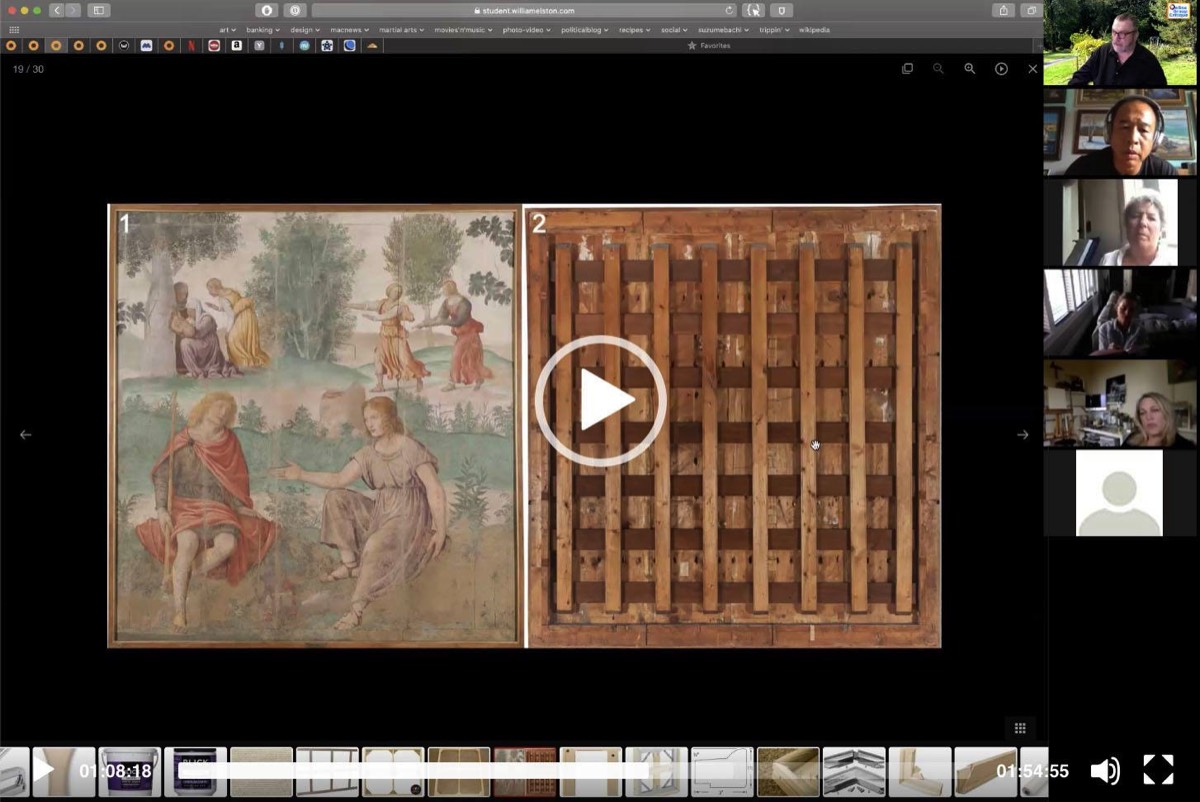
Task: Select the BLACK paint can thumbnail
Action: (x=195, y=772)
